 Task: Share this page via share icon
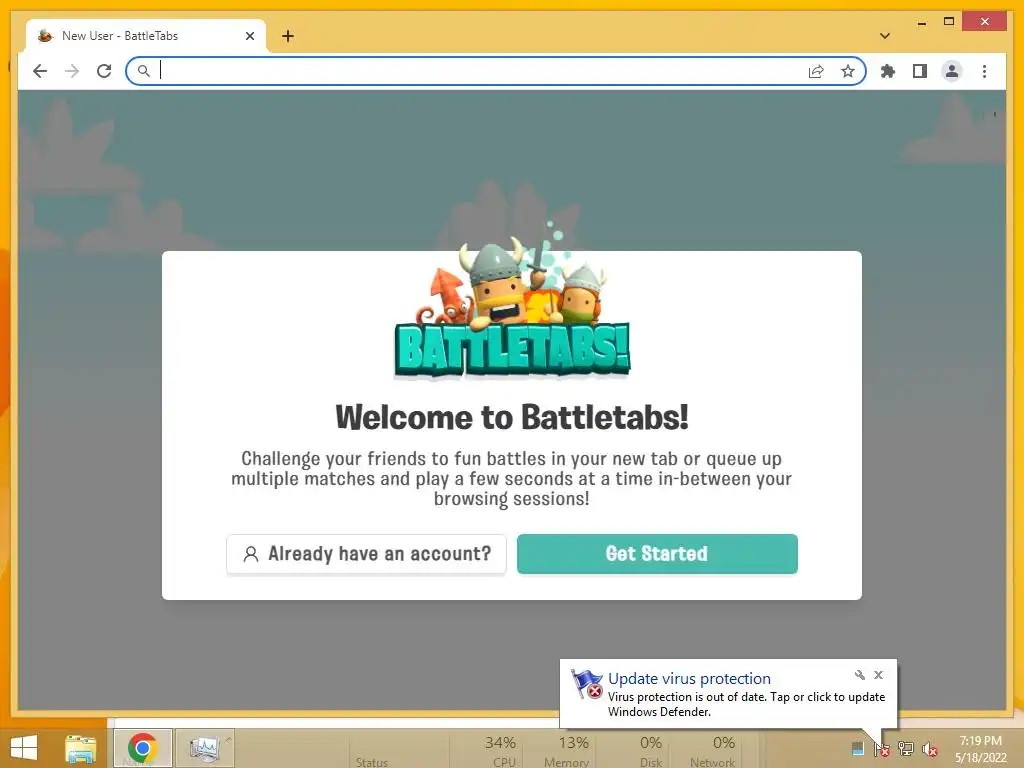coord(816,71)
